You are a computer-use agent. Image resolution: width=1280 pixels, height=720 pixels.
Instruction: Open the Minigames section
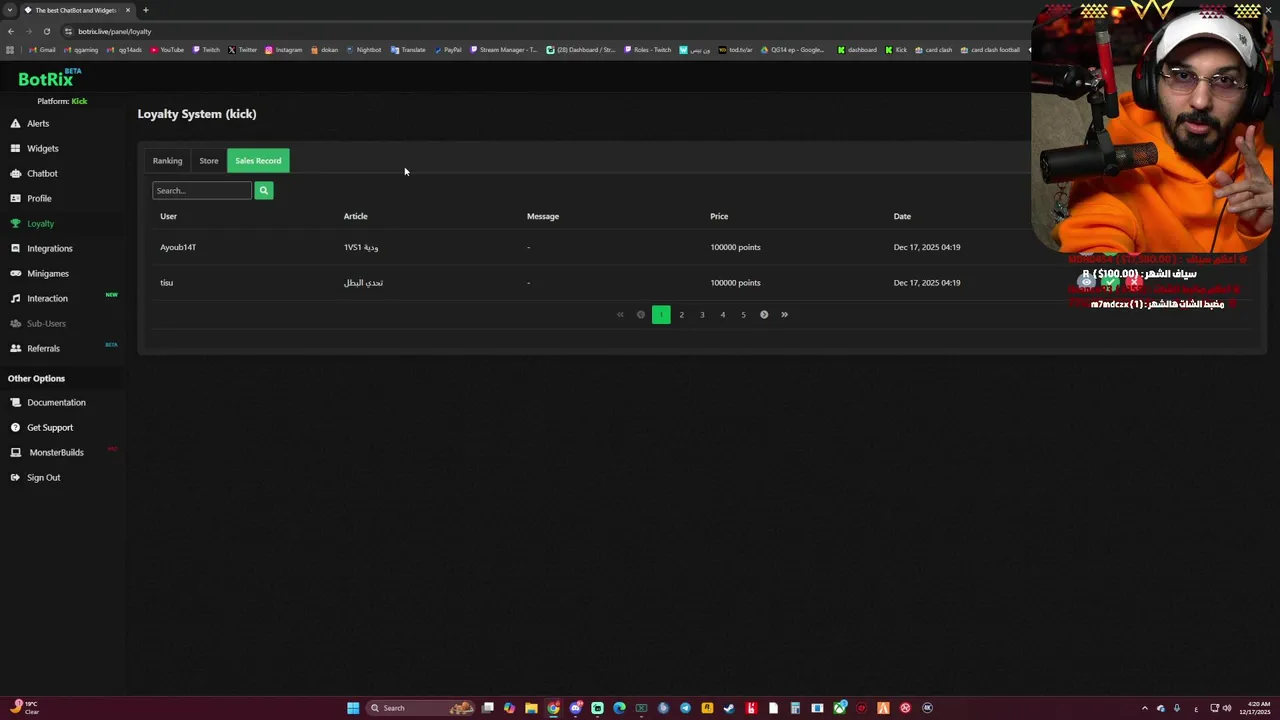pos(48,273)
